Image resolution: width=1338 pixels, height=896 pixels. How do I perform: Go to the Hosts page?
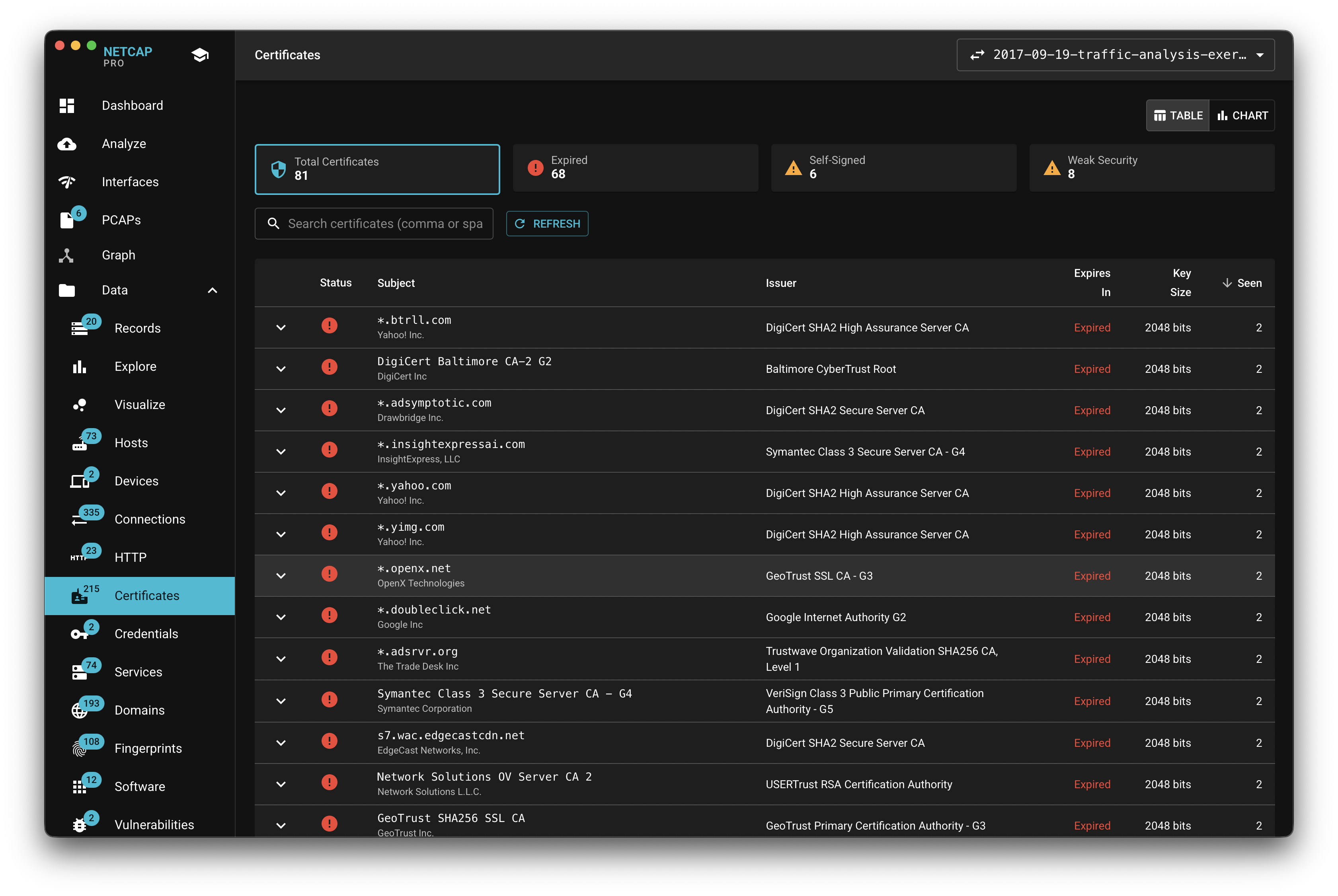pyautogui.click(x=139, y=443)
